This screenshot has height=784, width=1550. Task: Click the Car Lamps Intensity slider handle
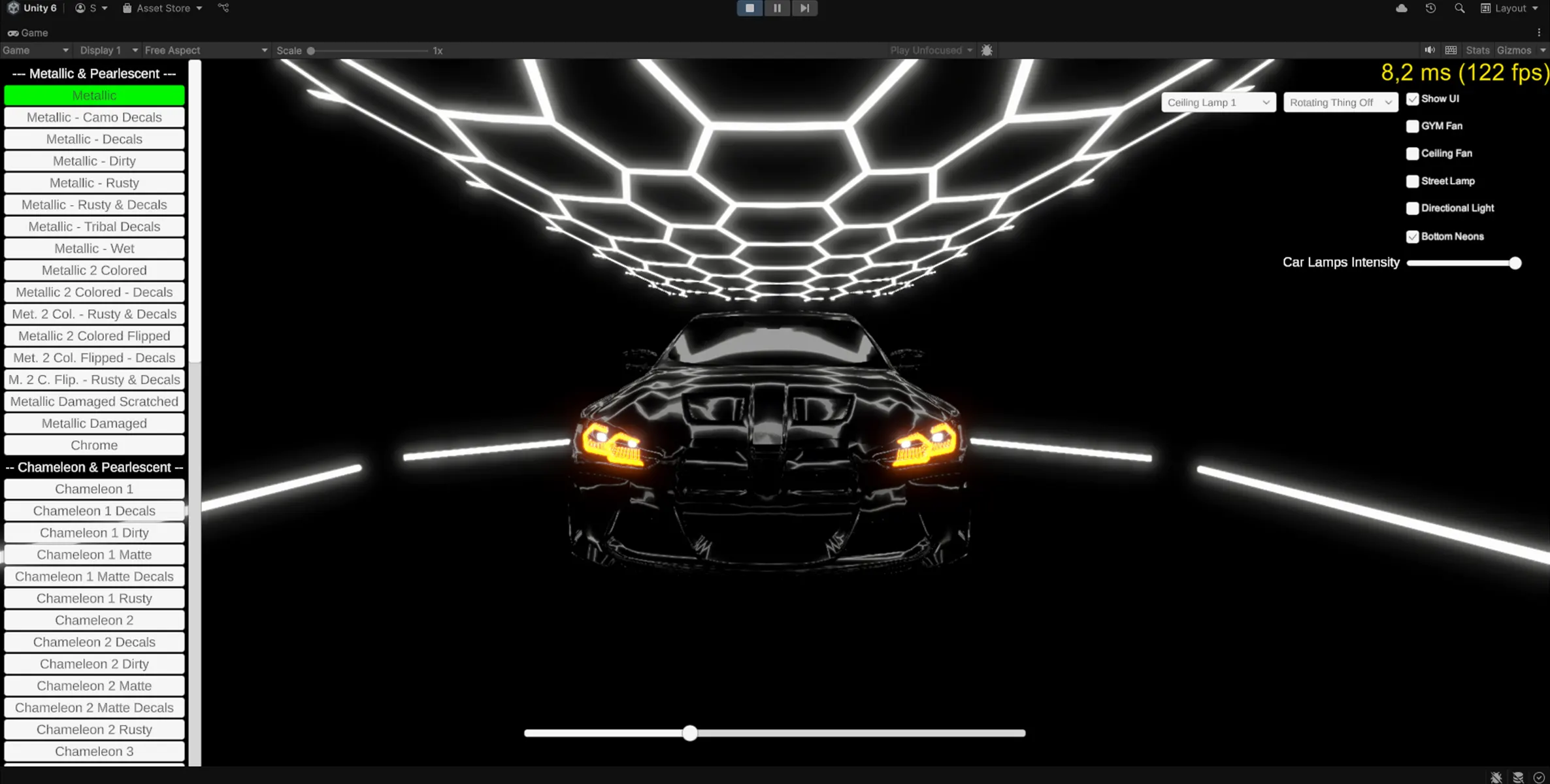[1515, 263]
